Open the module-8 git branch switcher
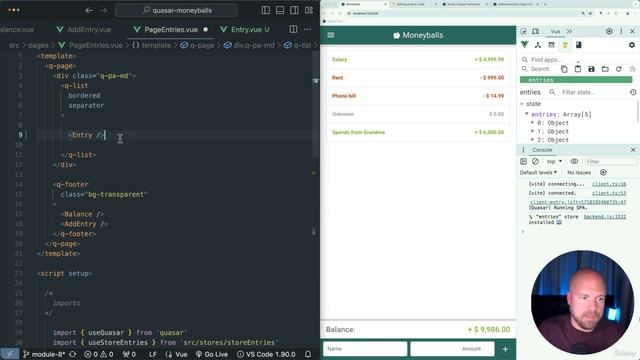 pyautogui.click(x=43, y=354)
